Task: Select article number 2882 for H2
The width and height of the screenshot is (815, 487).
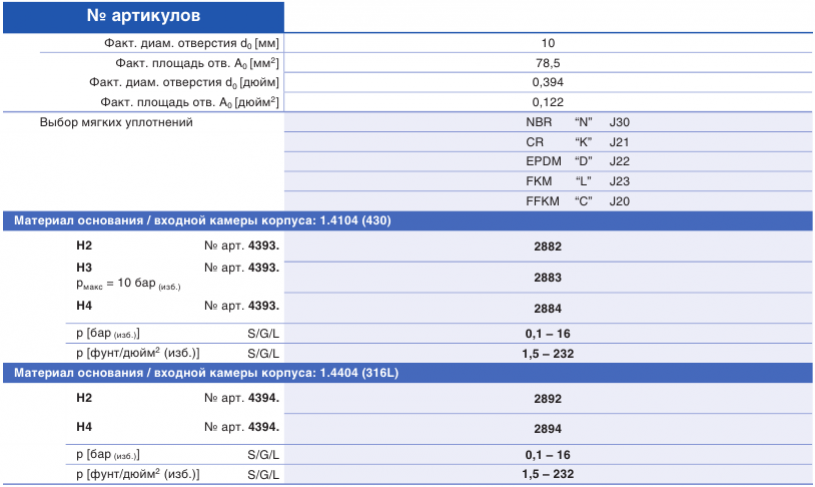Action: 548,246
